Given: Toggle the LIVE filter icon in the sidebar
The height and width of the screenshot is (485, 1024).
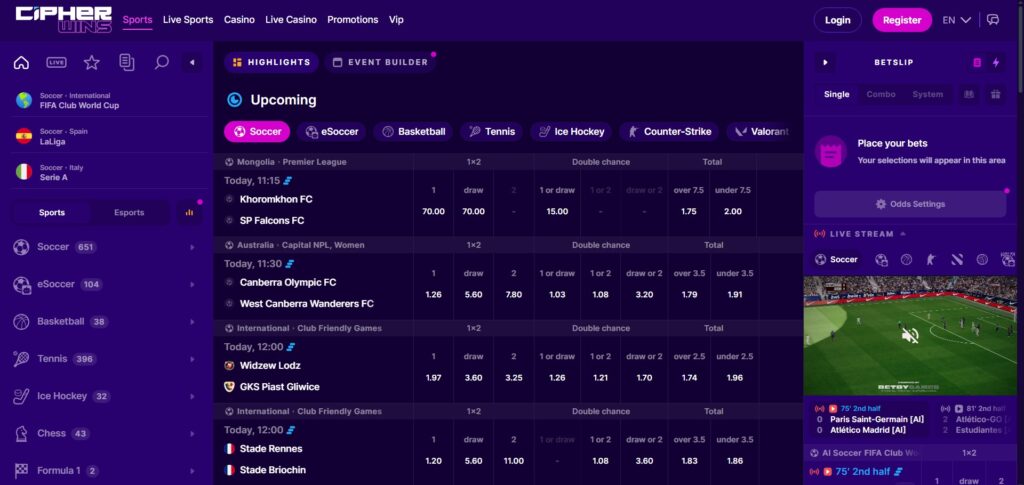Looking at the screenshot, I should click(x=56, y=63).
